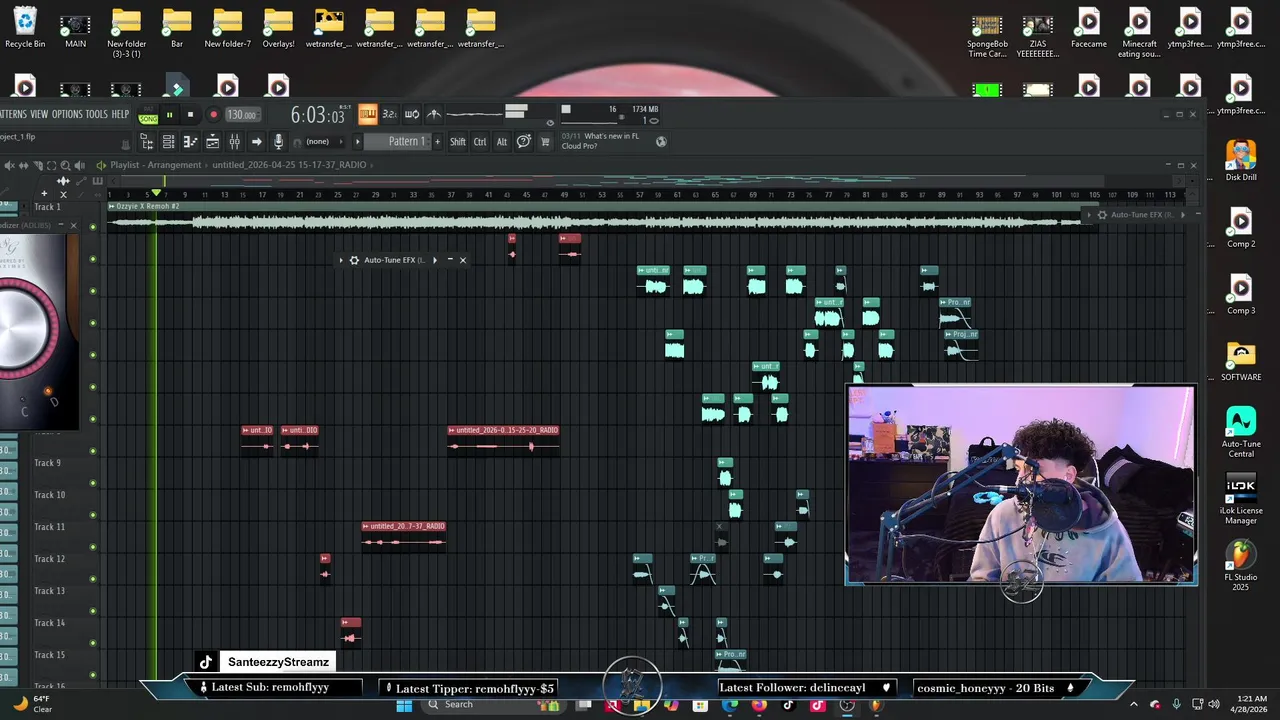The height and width of the screenshot is (720, 1280).
Task: Close the floating Auto-Tune EFX window
Action: (x=462, y=260)
